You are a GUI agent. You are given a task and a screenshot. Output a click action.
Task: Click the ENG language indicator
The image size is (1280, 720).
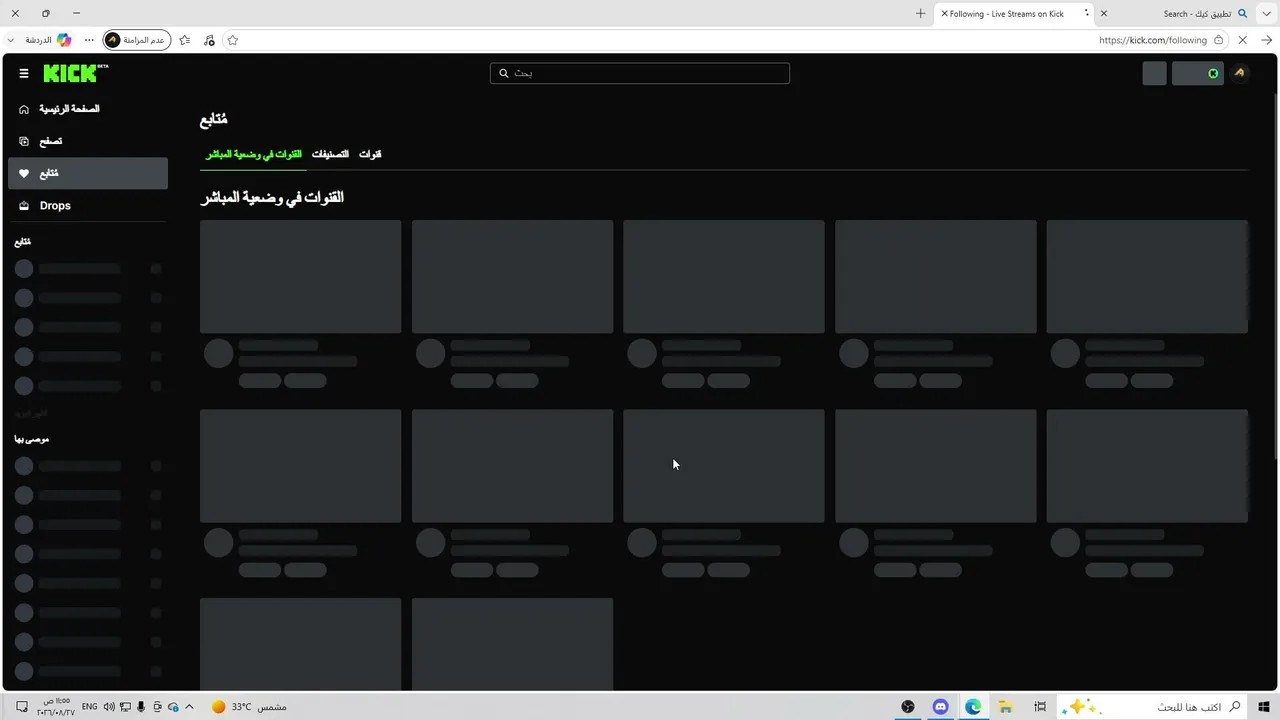point(90,707)
